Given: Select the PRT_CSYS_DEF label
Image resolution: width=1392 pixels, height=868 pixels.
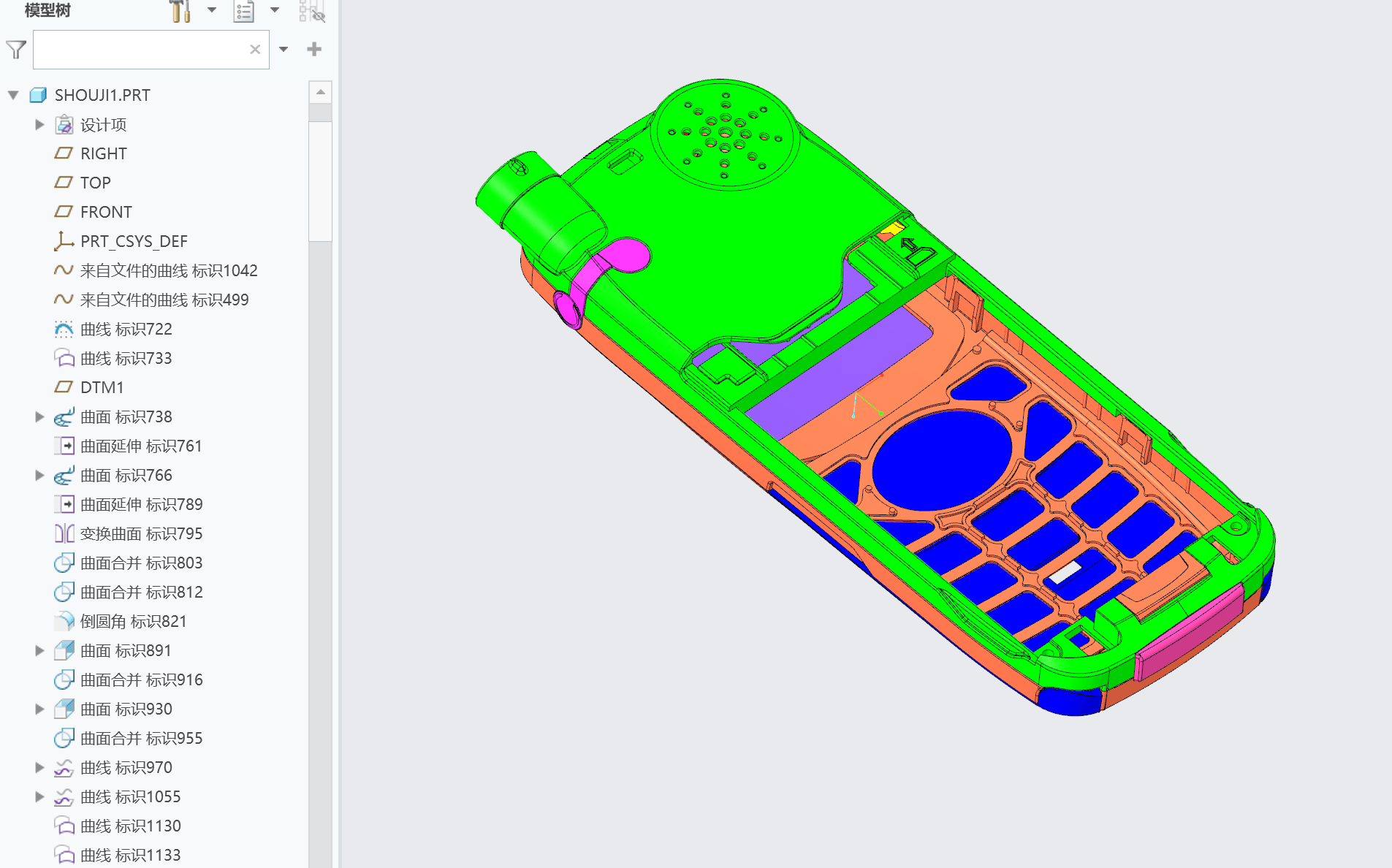Looking at the screenshot, I should click(x=134, y=241).
